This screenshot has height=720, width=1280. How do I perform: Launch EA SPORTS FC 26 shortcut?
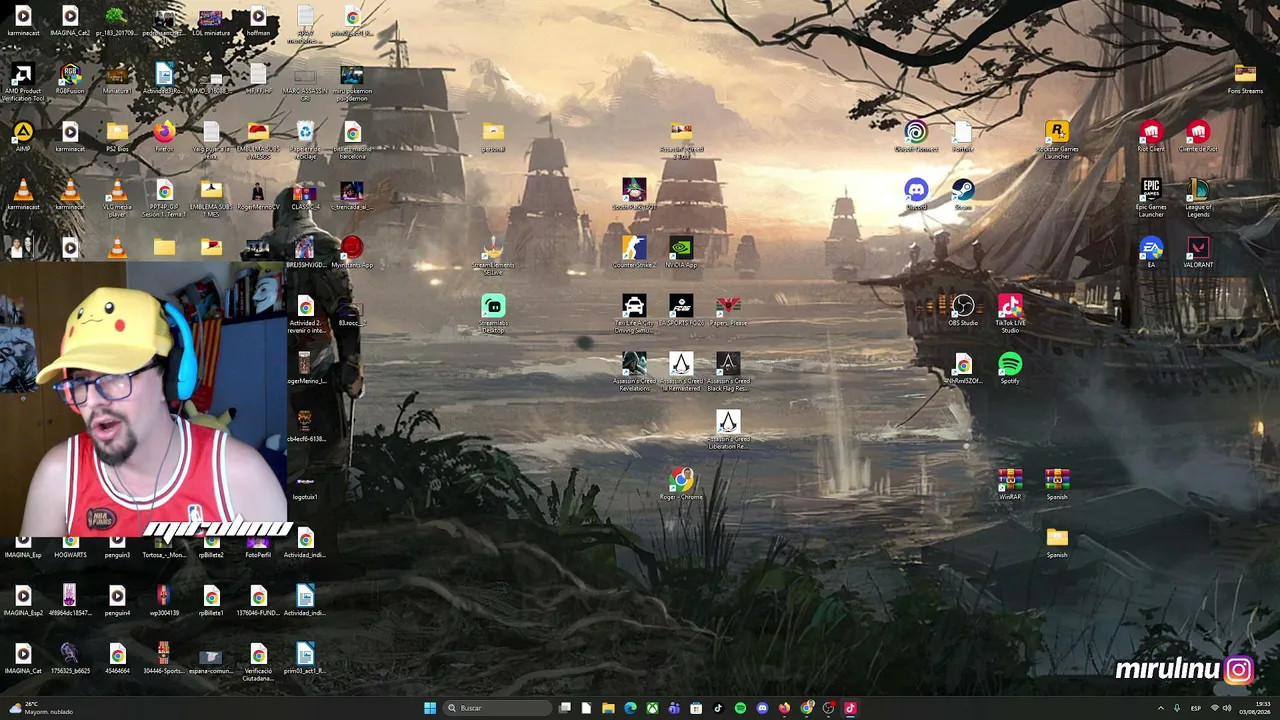click(x=681, y=311)
